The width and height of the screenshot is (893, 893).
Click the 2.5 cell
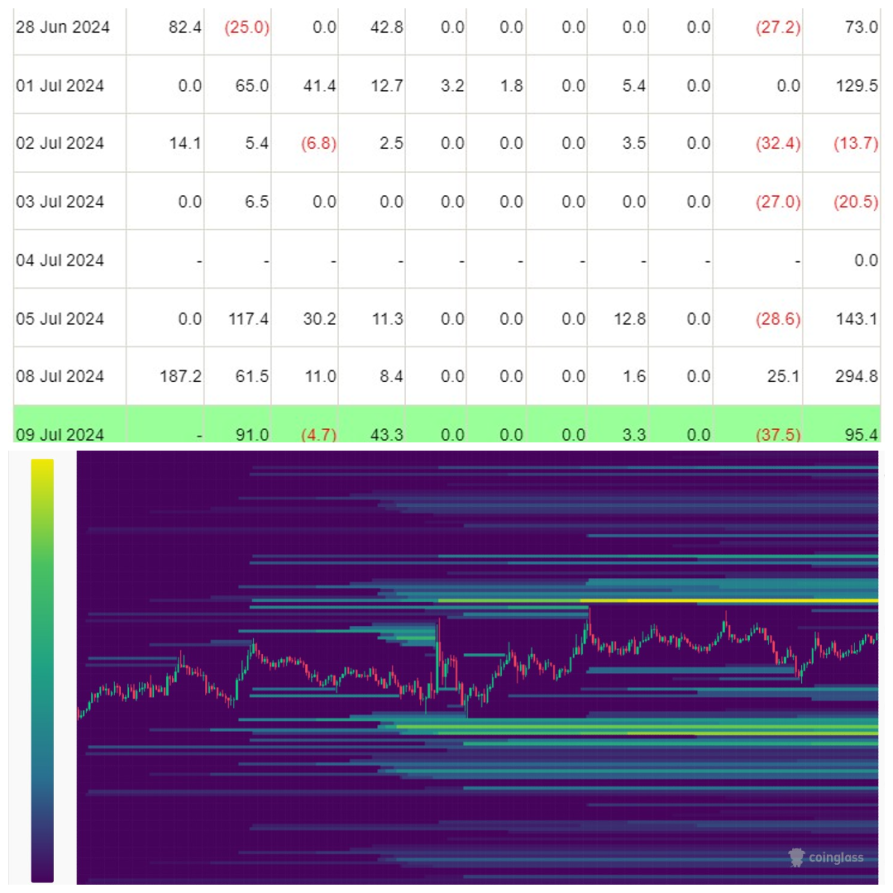click(391, 143)
